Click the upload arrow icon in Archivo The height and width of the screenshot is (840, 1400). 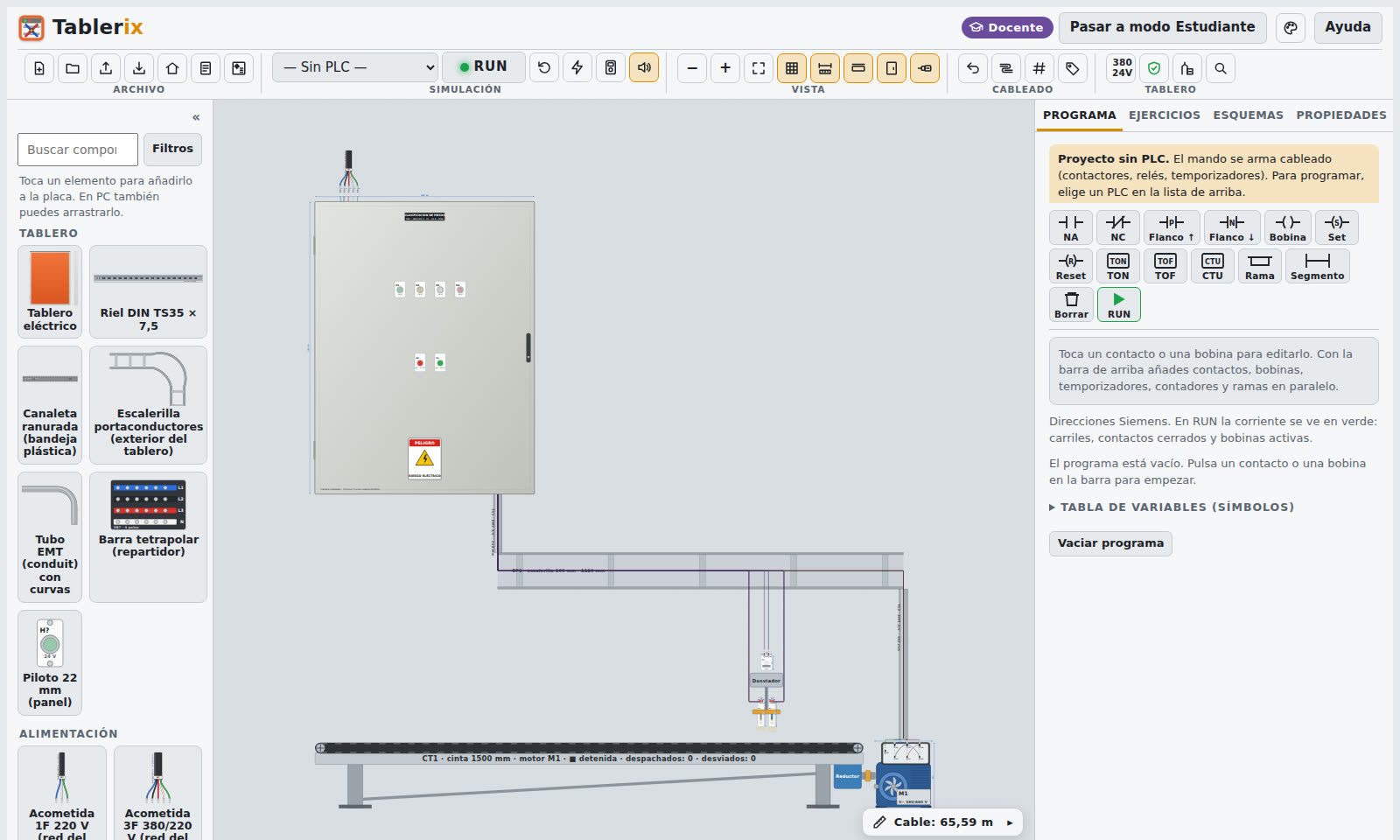click(106, 68)
